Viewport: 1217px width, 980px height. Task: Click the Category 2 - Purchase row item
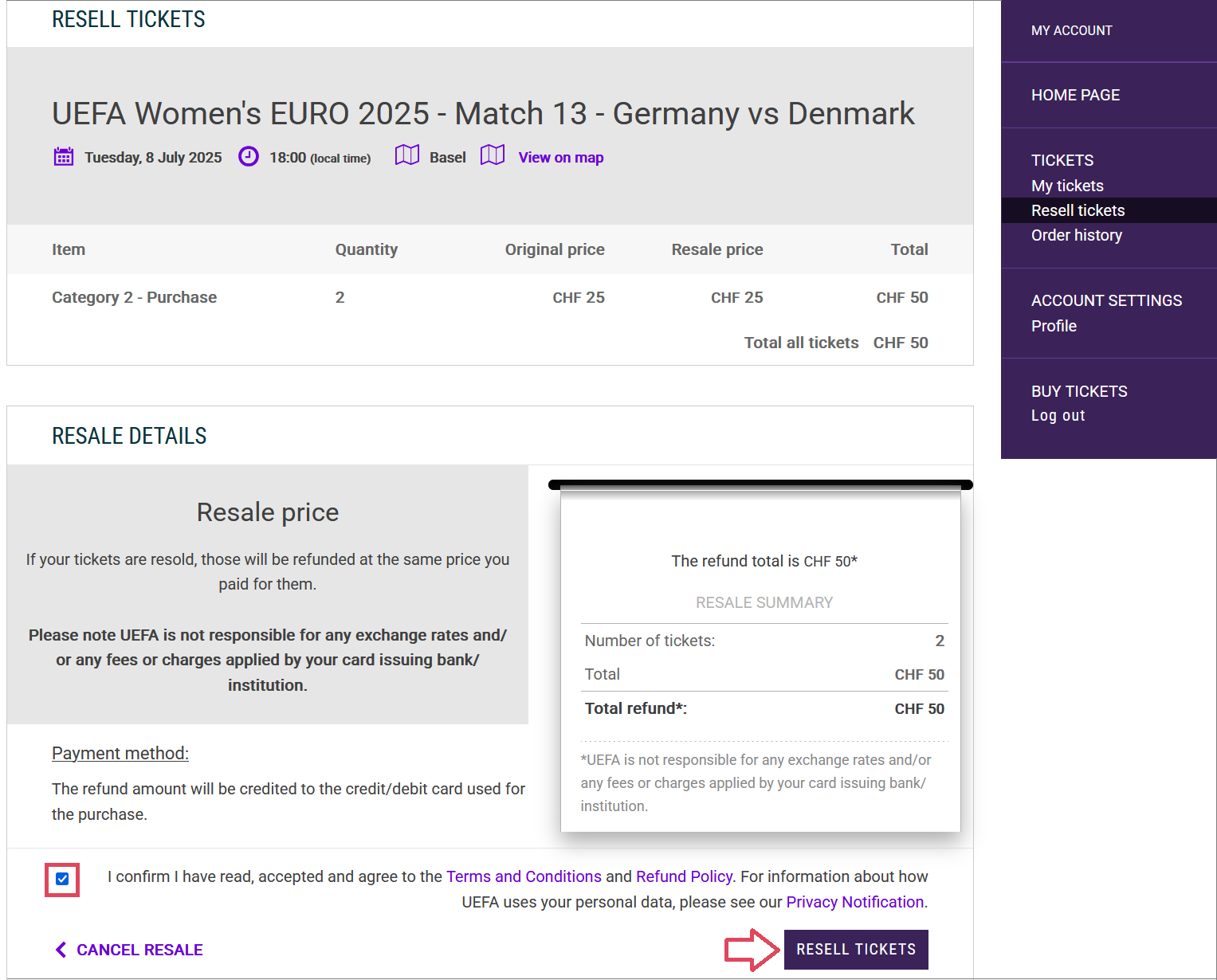134,297
